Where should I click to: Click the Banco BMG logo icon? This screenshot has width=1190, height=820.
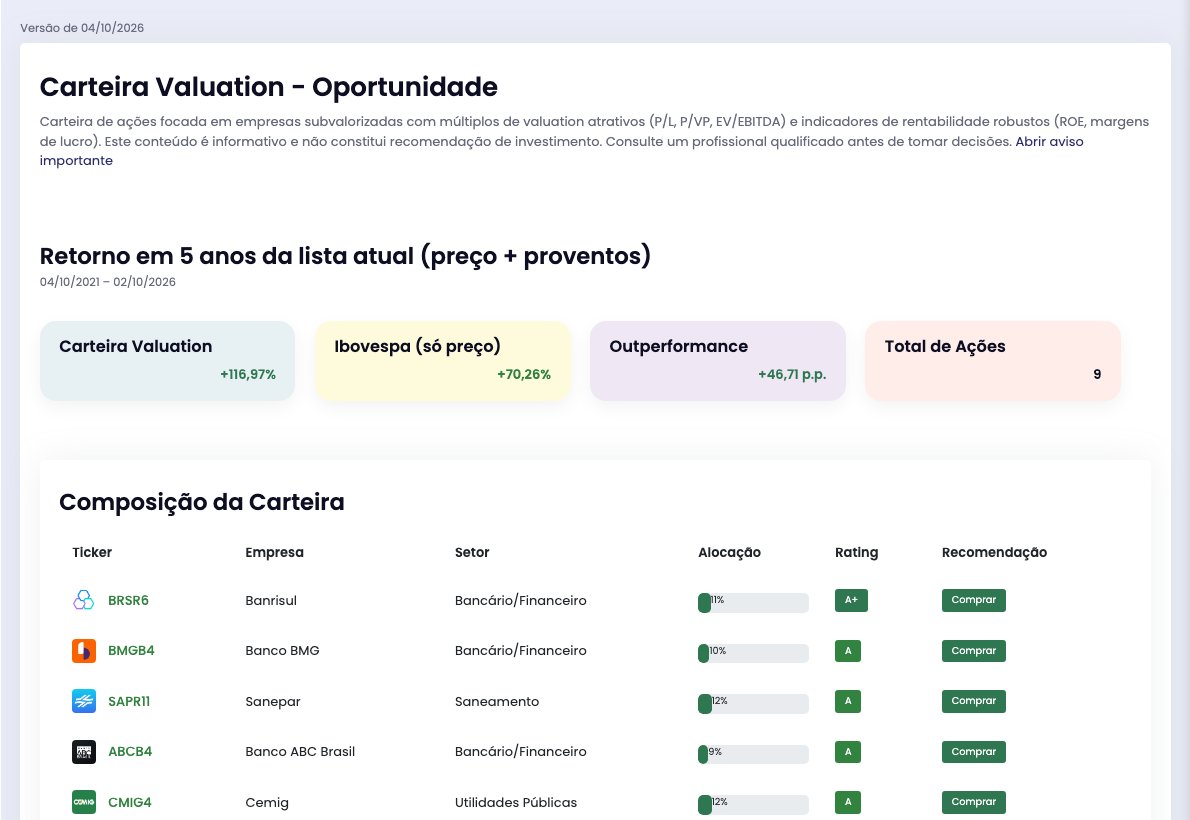(x=83, y=651)
